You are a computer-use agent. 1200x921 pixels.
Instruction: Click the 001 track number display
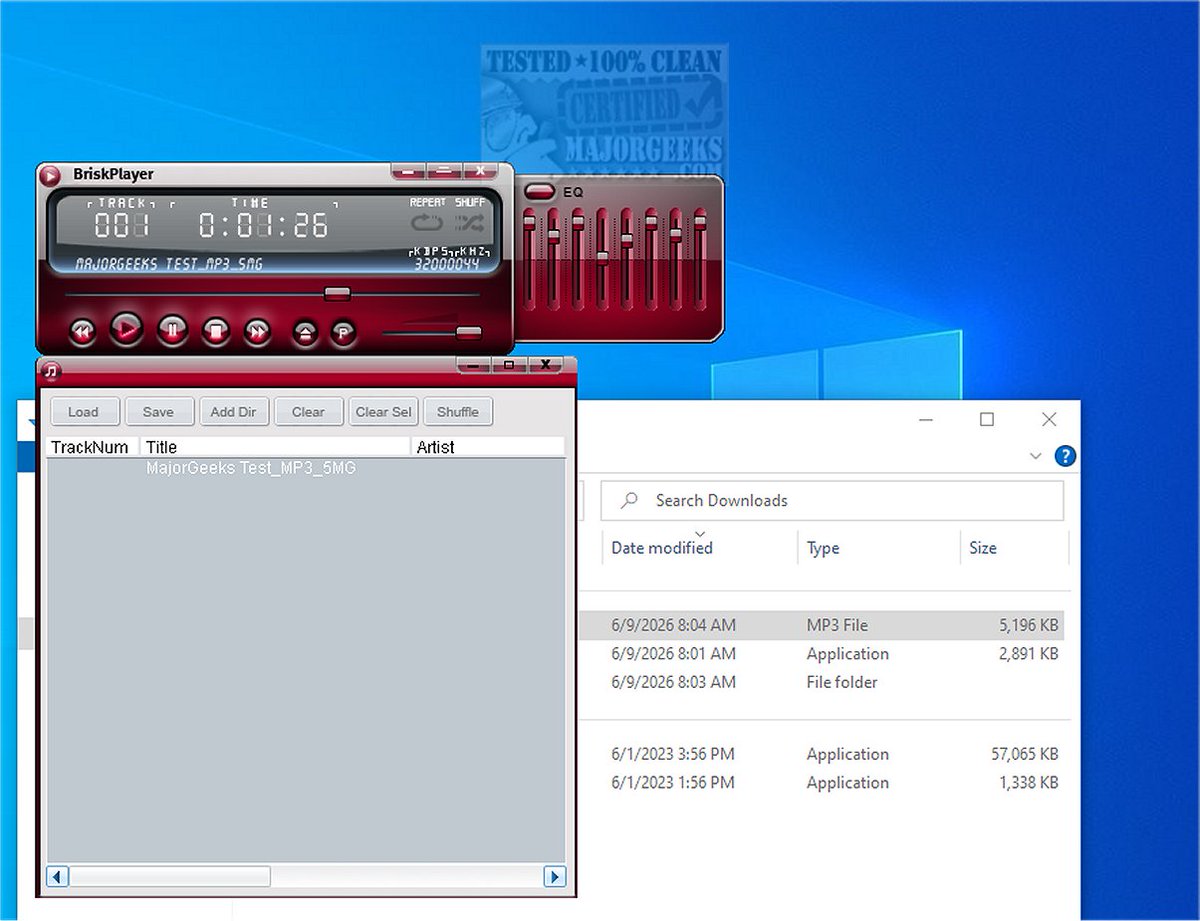[x=122, y=225]
